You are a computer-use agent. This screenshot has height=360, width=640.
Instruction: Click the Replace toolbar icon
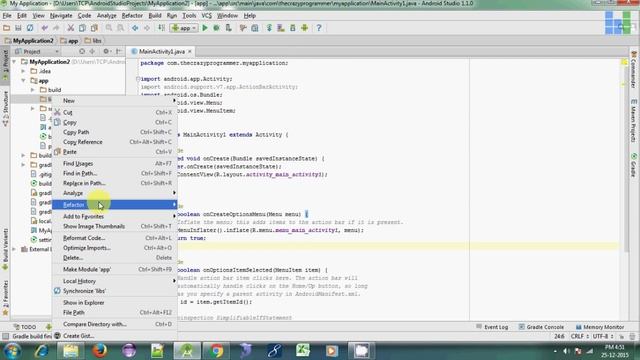coord(120,28)
